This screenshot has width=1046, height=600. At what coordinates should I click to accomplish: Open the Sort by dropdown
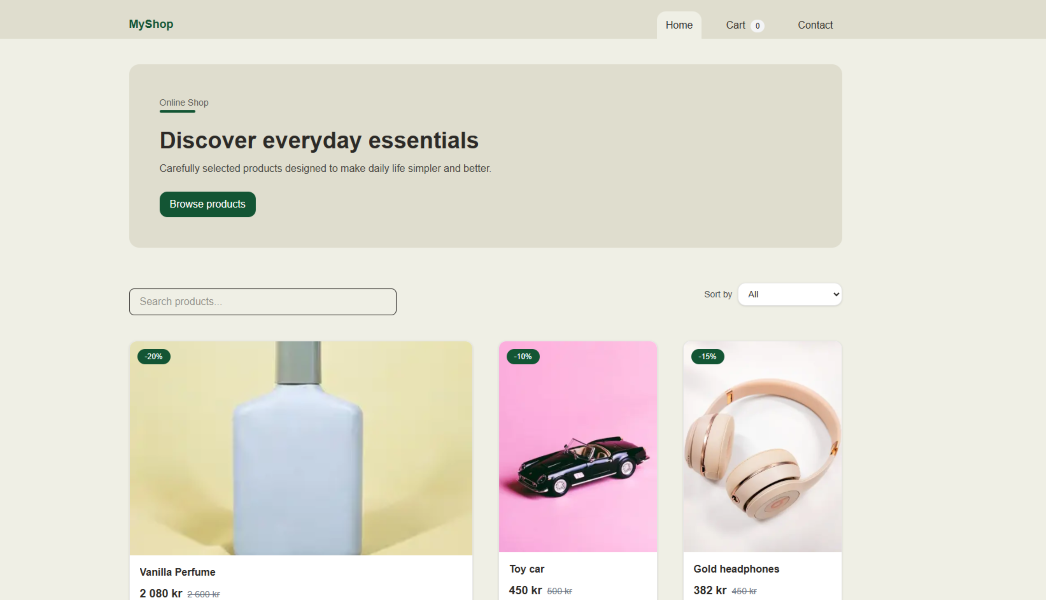(x=790, y=294)
